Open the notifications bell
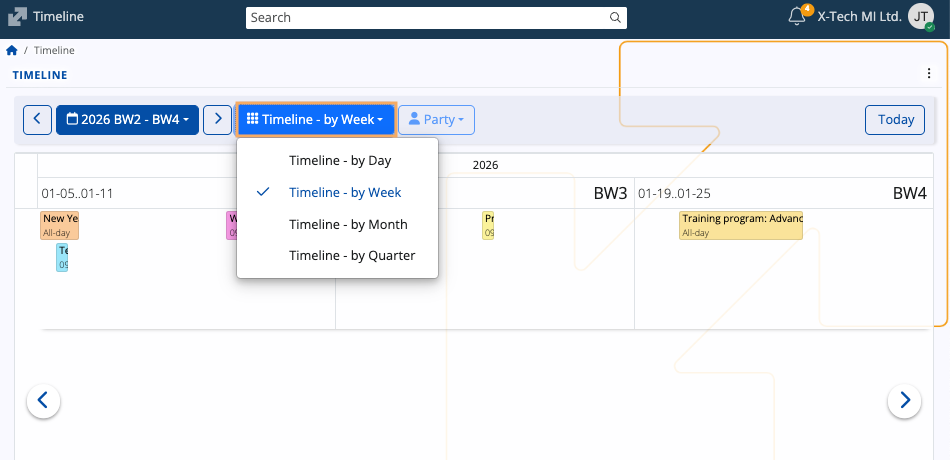This screenshot has height=460, width=950. (797, 17)
